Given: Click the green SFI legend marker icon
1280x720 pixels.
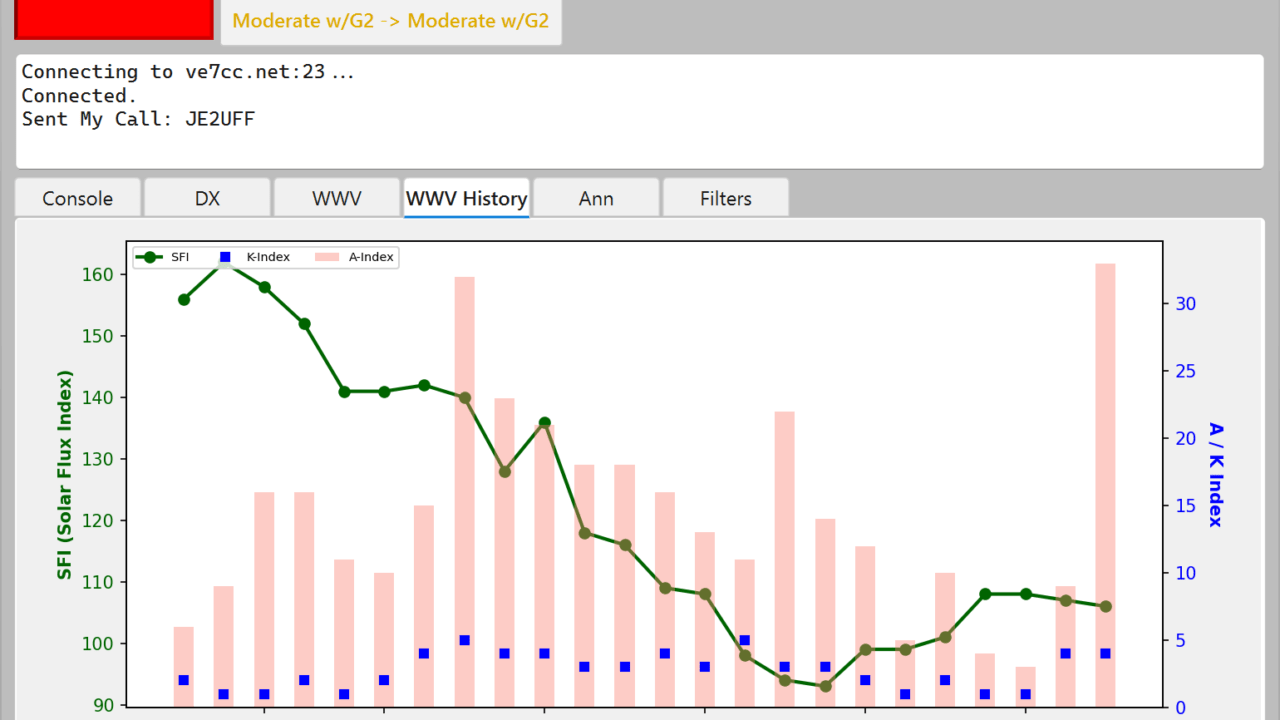Looking at the screenshot, I should [x=150, y=257].
